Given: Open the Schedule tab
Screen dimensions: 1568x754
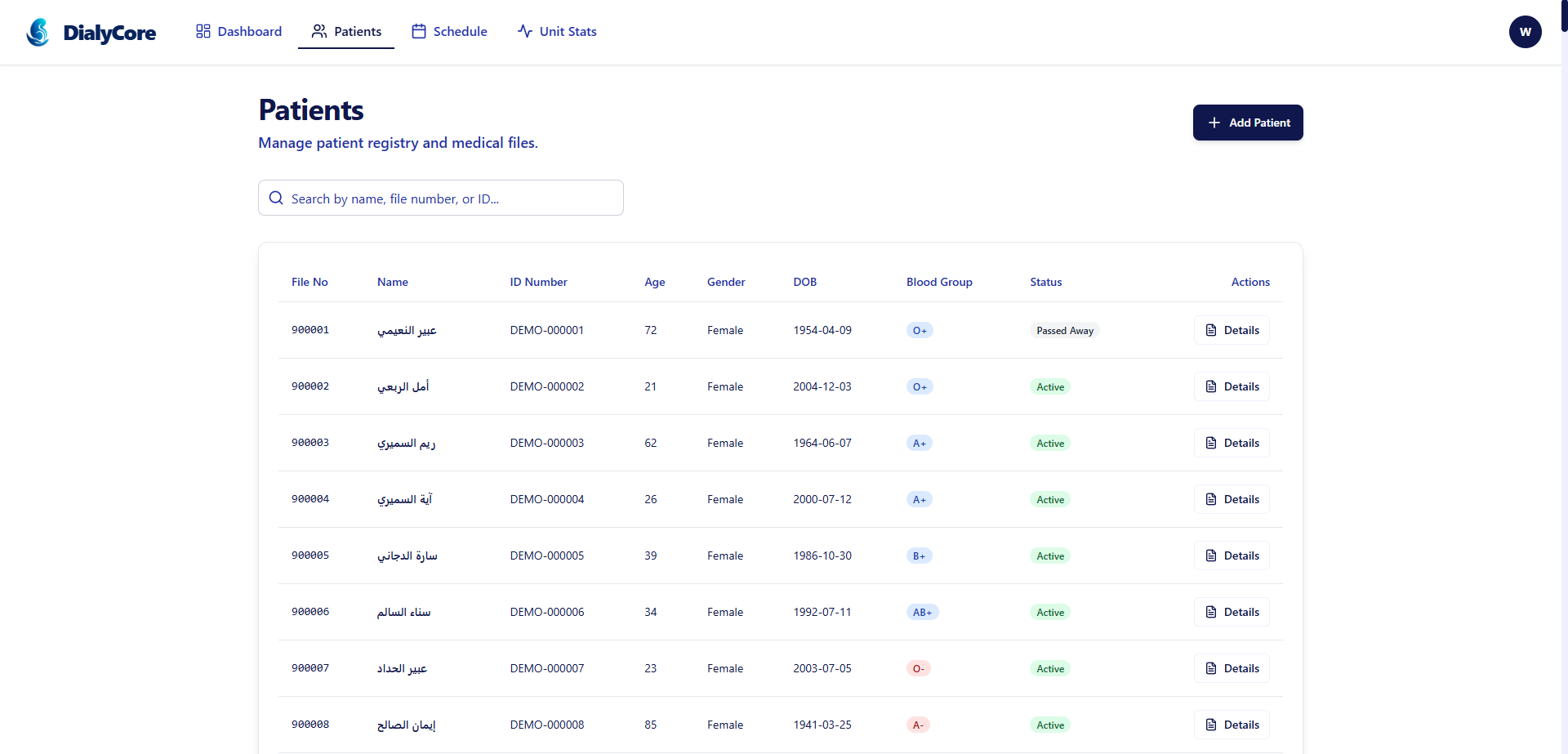Looking at the screenshot, I should coord(449,31).
